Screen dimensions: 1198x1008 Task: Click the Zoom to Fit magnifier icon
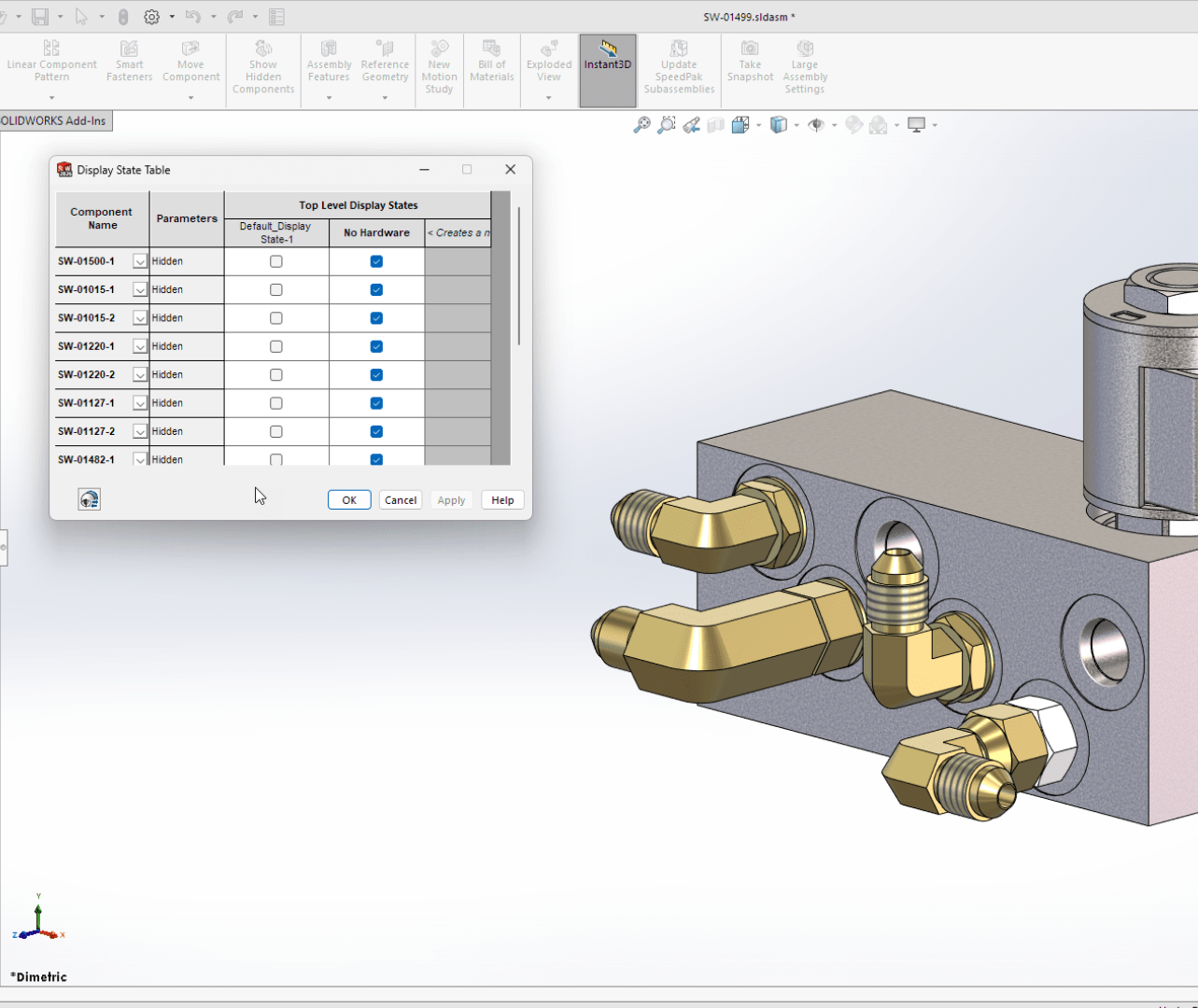point(641,125)
